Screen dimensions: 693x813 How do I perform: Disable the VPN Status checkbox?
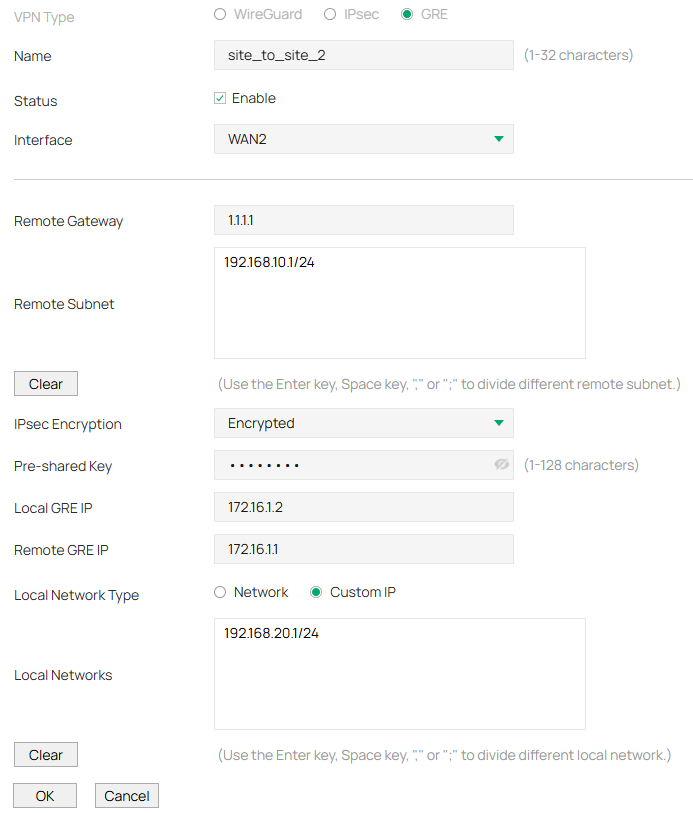pyautogui.click(x=219, y=98)
